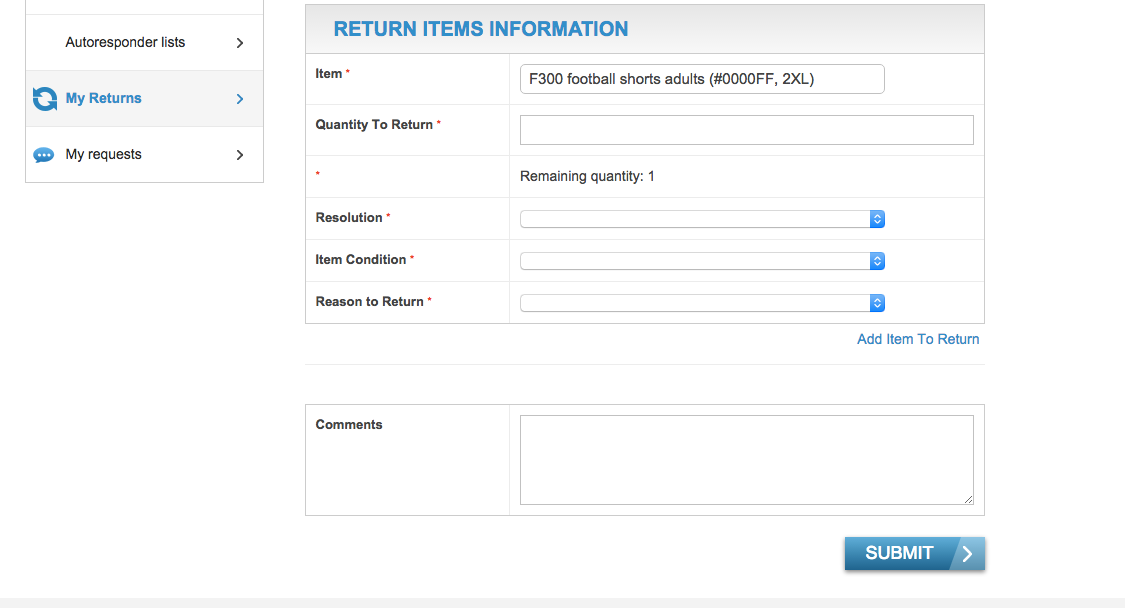The width and height of the screenshot is (1125, 608).
Task: Select the My Returns sidebar item
Action: [x=104, y=99]
